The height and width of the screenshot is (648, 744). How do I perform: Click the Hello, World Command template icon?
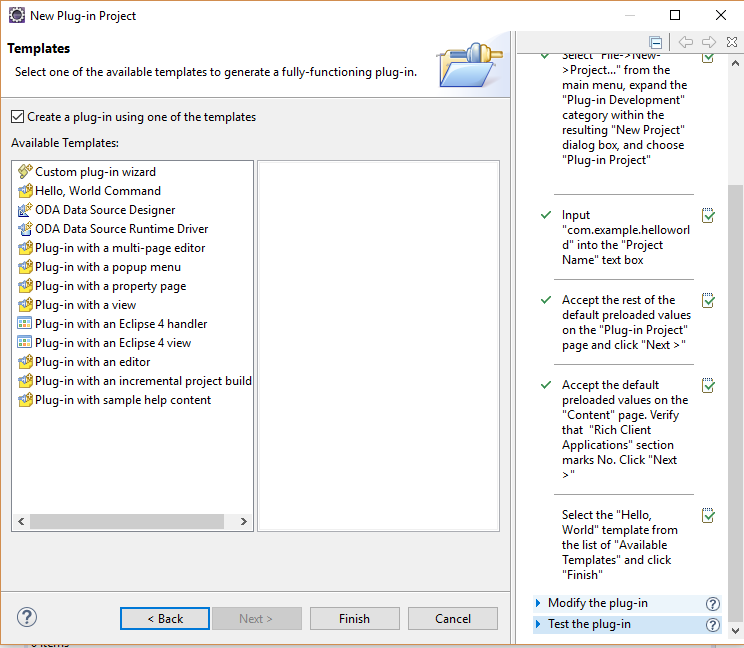coord(25,190)
